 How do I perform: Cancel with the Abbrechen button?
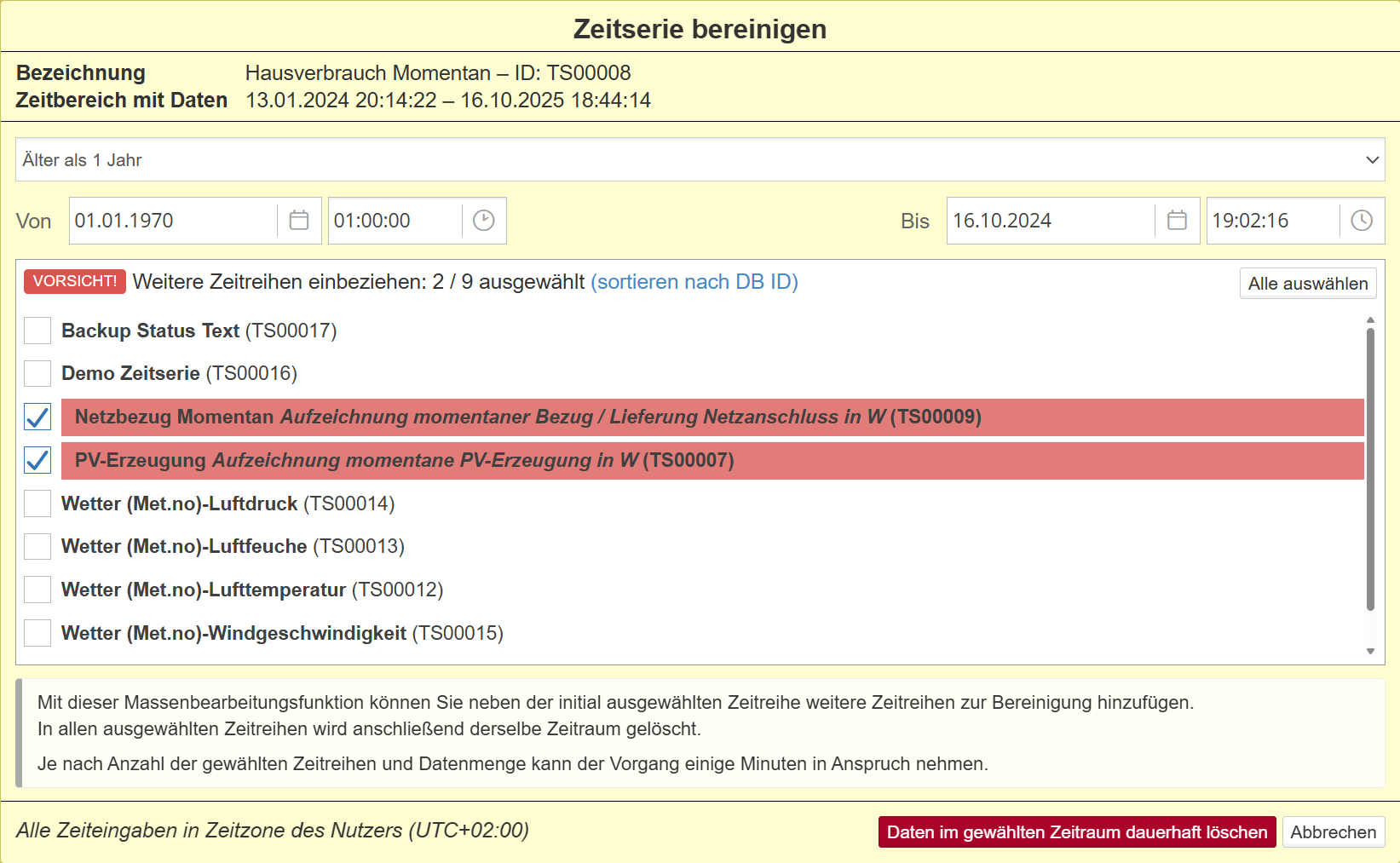(1333, 832)
